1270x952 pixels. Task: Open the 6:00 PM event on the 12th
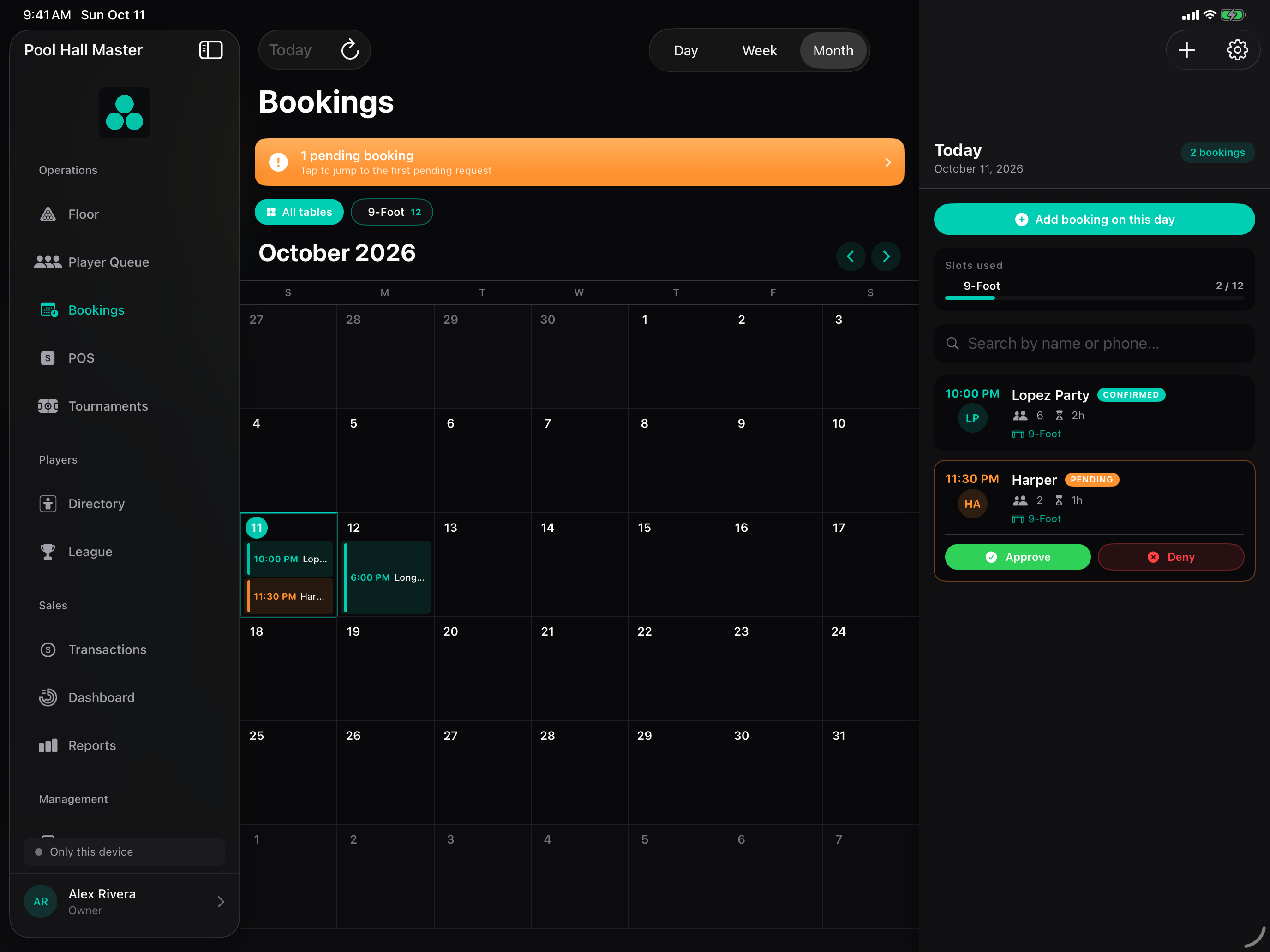tap(386, 577)
